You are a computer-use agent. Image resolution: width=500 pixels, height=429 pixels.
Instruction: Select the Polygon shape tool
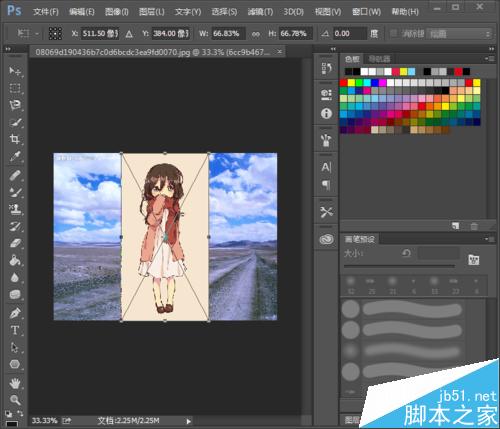click(x=15, y=364)
